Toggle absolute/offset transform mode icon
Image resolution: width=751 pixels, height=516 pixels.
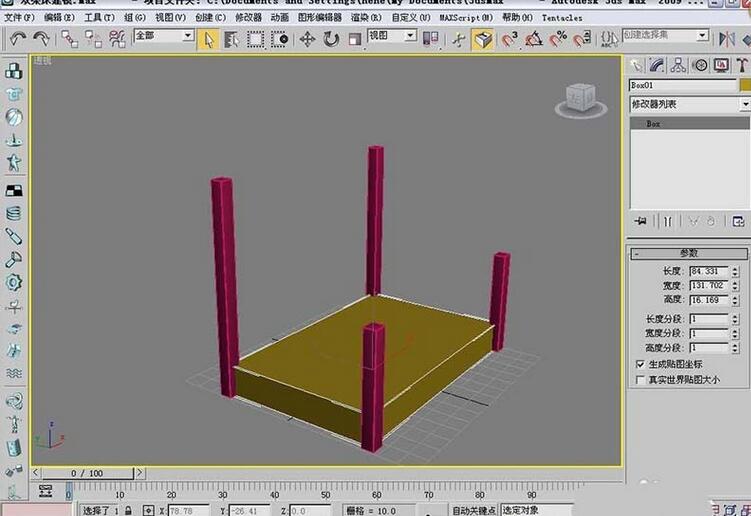(x=149, y=511)
